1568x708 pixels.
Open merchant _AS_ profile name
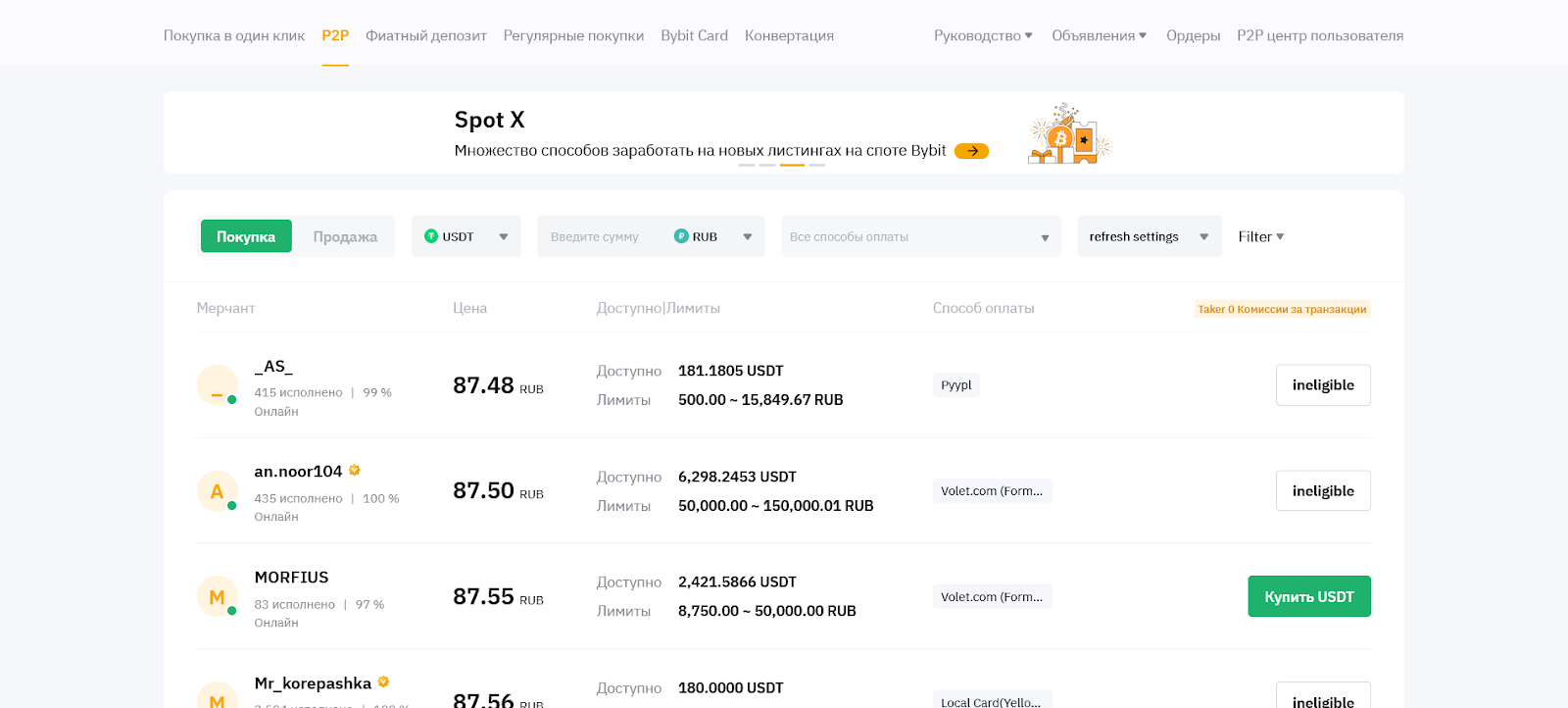273,367
